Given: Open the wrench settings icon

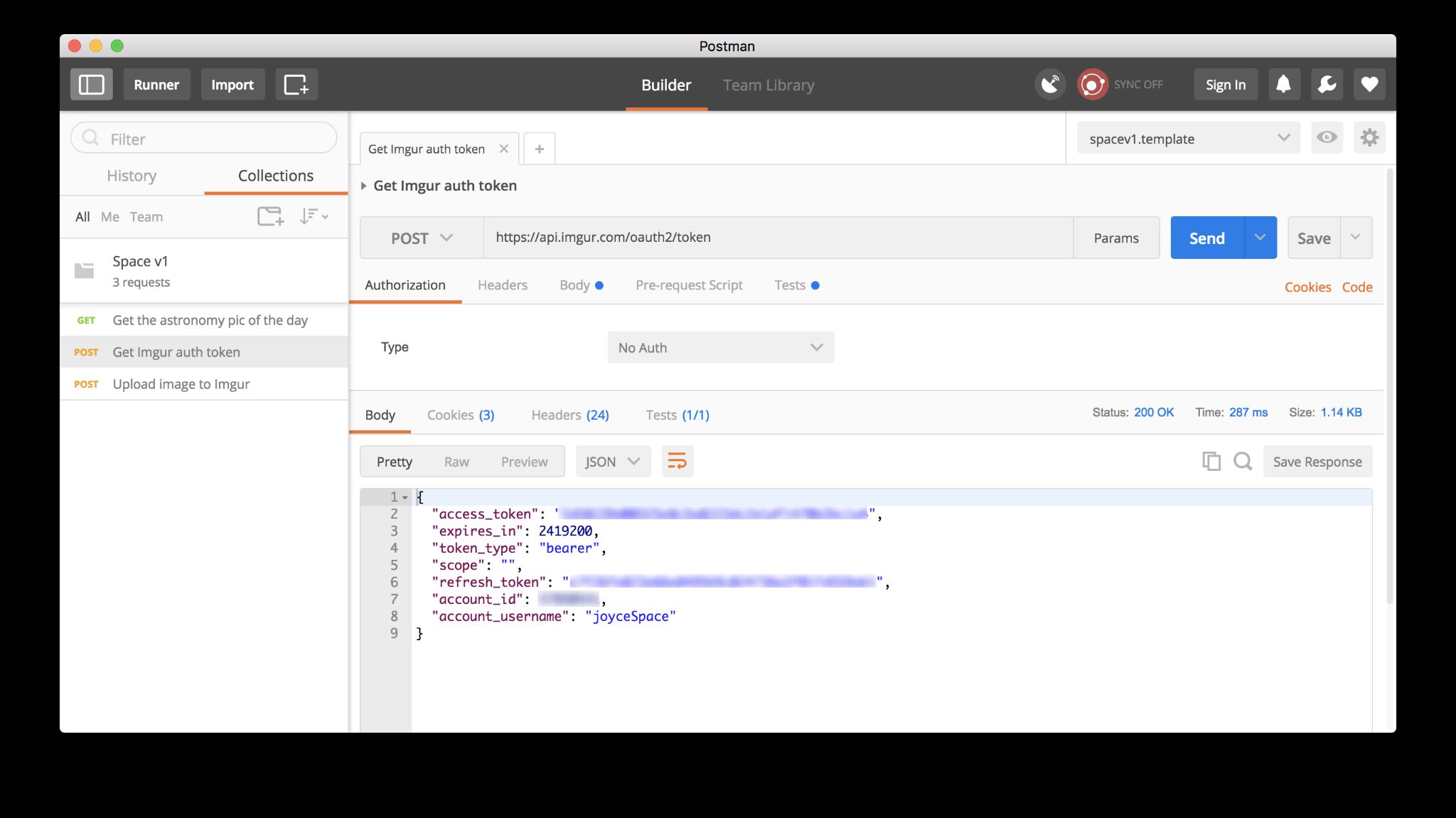Looking at the screenshot, I should 1327,85.
